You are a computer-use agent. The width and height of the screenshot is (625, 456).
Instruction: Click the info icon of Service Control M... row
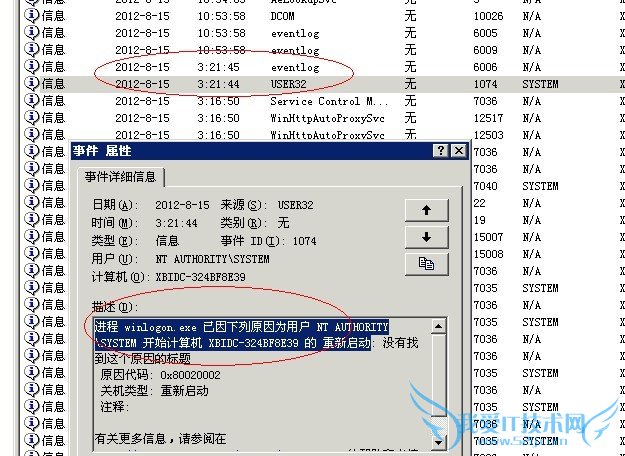(x=31, y=100)
